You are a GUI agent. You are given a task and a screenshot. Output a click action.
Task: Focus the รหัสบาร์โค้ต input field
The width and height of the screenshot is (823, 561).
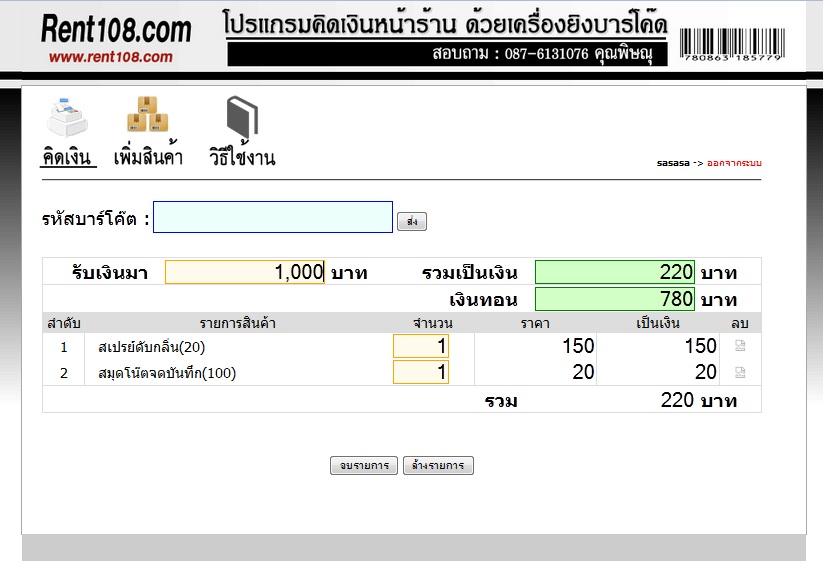[x=273, y=218]
